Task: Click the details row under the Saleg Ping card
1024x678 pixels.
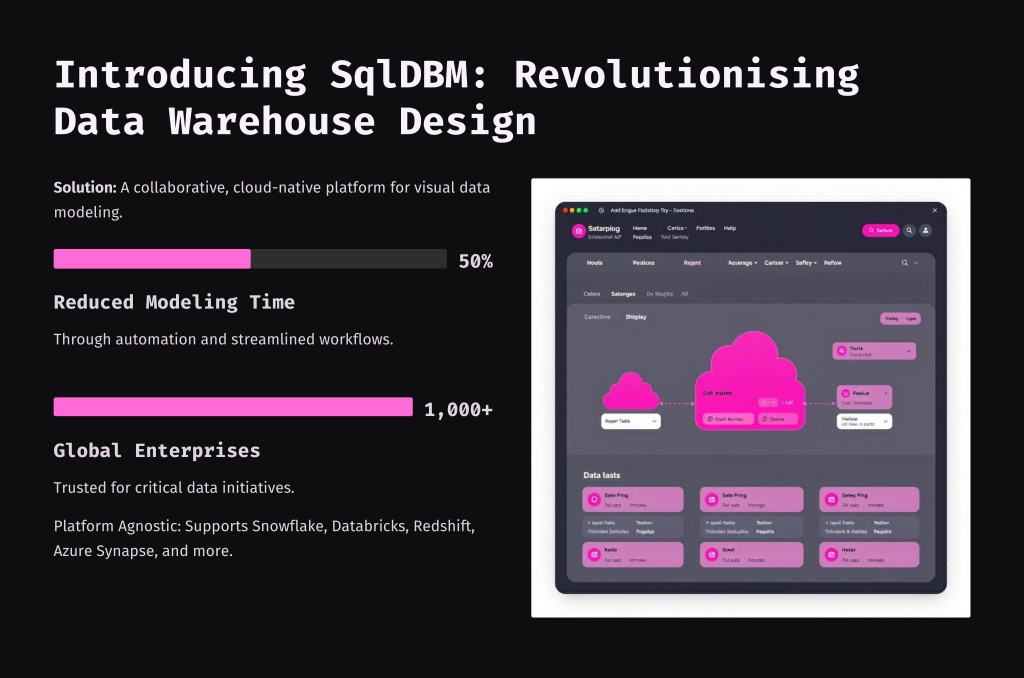Action: [x=869, y=527]
